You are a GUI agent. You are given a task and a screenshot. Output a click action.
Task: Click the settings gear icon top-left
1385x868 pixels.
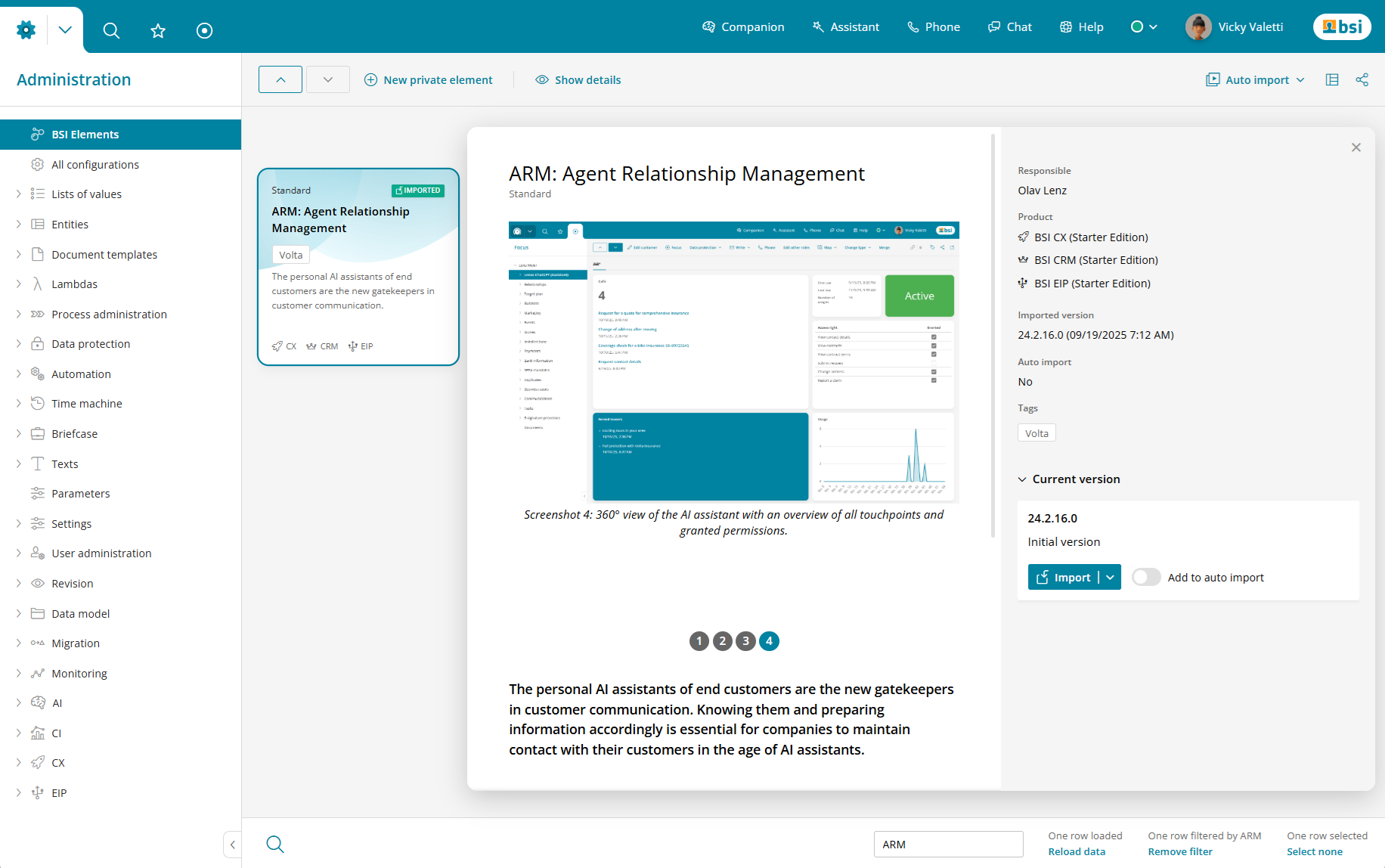(26, 30)
